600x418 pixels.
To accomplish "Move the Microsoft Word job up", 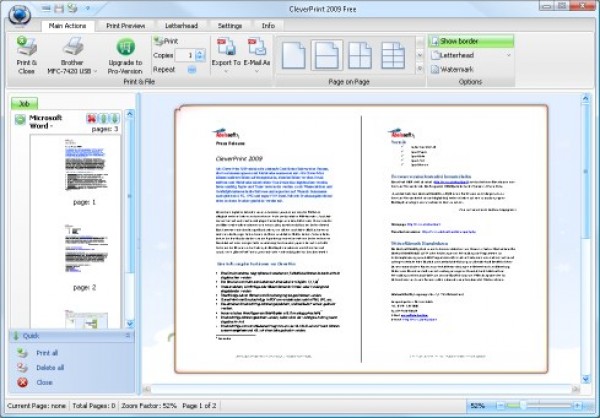I will (x=103, y=118).
